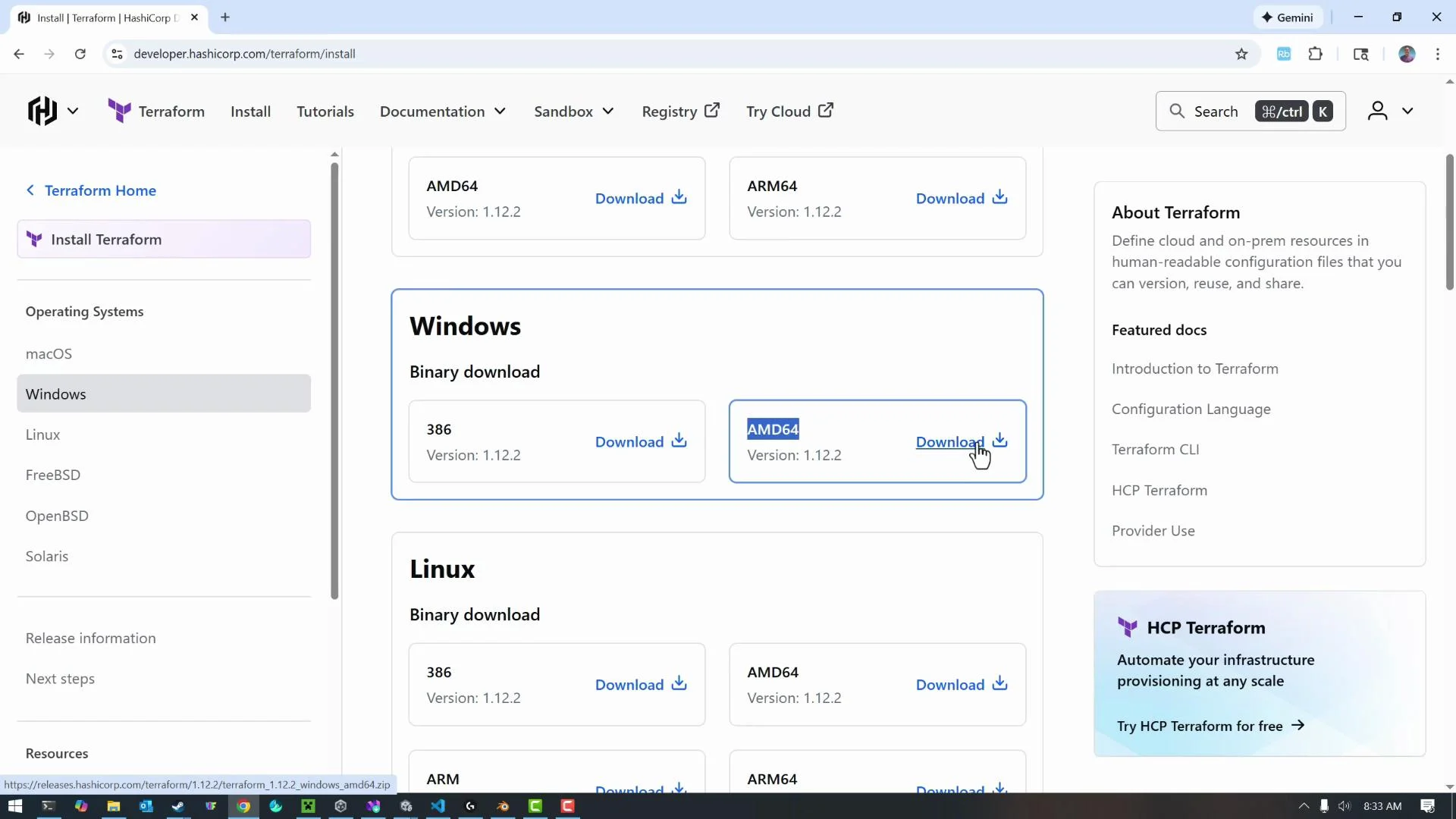Click Try HCP Terraform for free
The width and height of the screenshot is (1456, 819).
(x=1211, y=726)
